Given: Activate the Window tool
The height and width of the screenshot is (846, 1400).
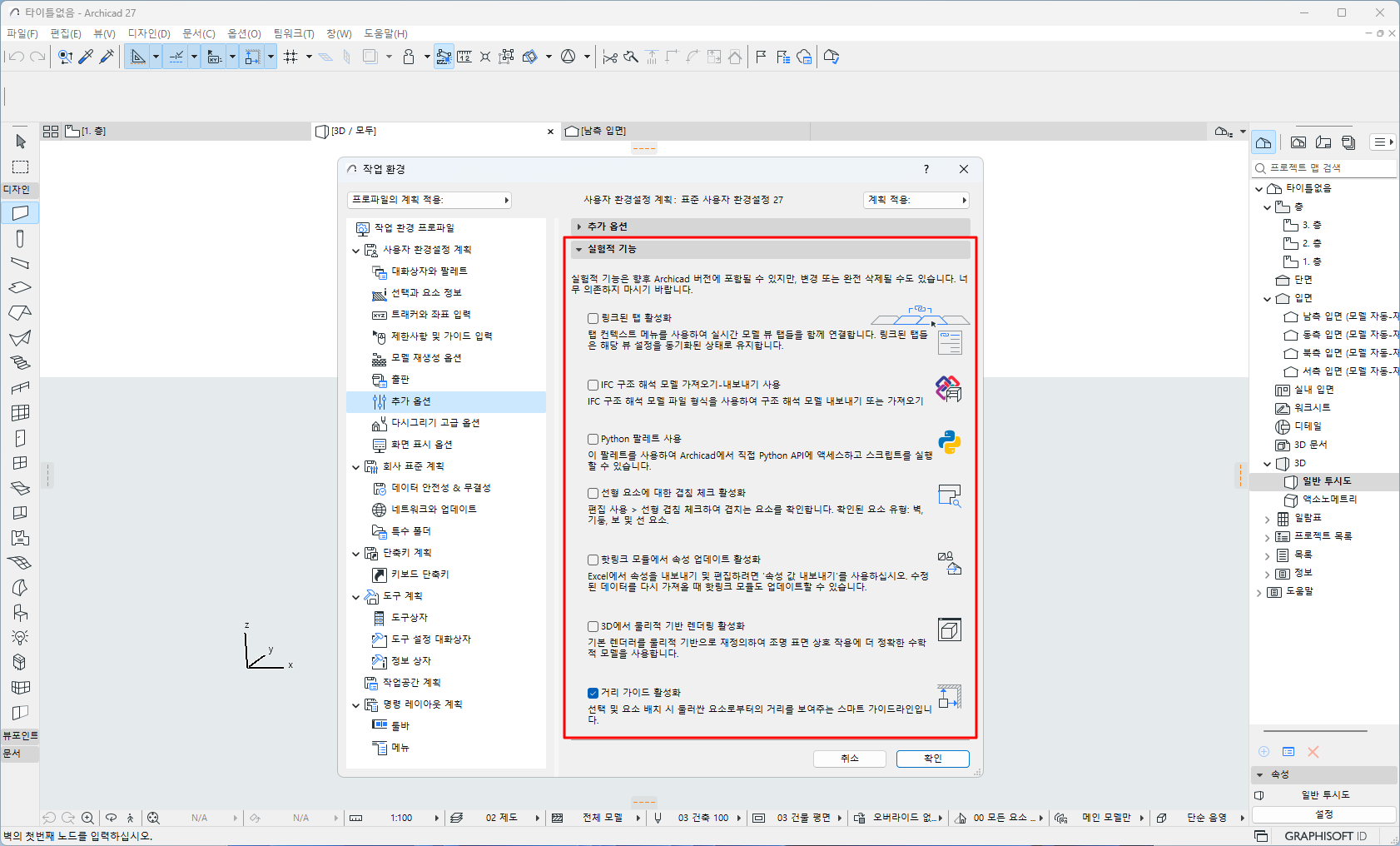Looking at the screenshot, I should [x=21, y=463].
